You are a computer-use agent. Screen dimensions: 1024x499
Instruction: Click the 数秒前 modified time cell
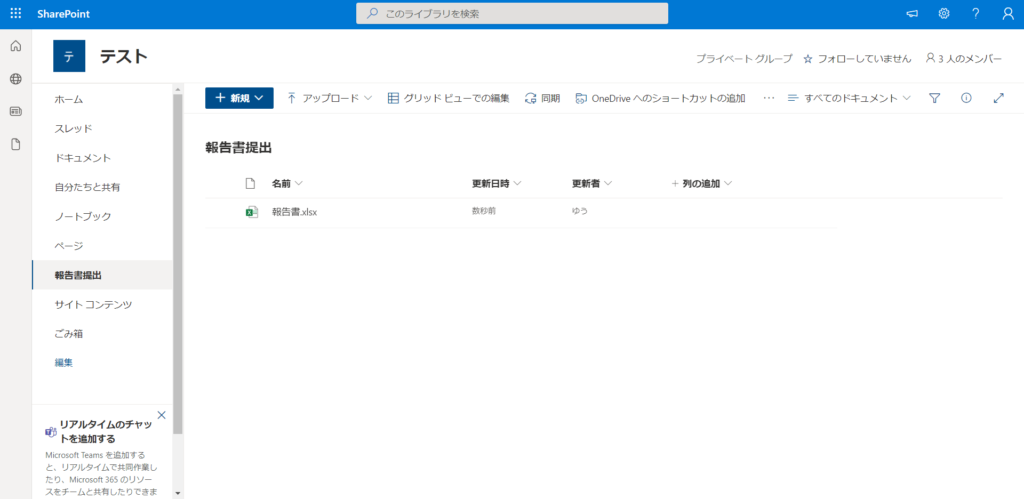484,212
